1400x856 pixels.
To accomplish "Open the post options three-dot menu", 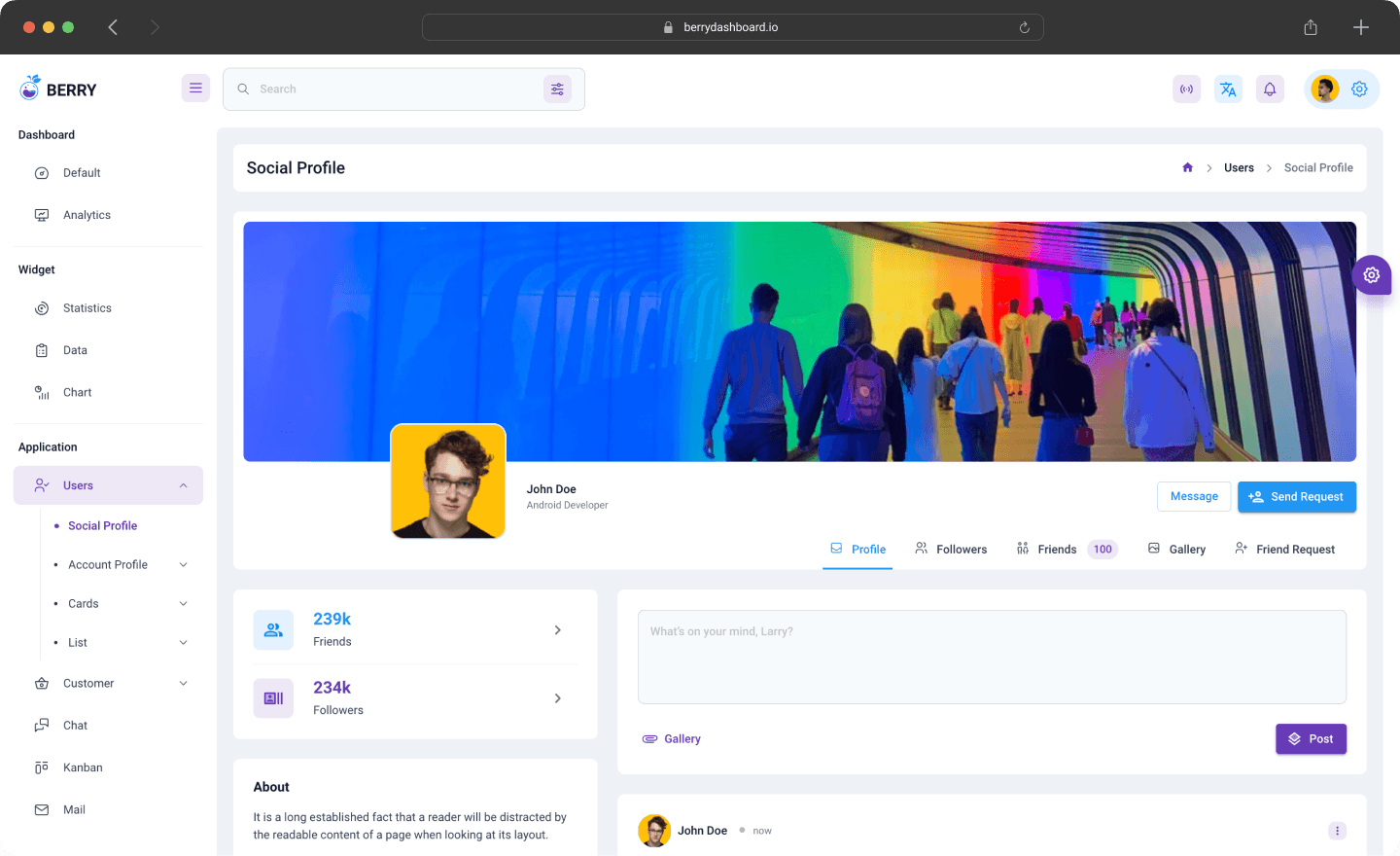I will pyautogui.click(x=1337, y=831).
